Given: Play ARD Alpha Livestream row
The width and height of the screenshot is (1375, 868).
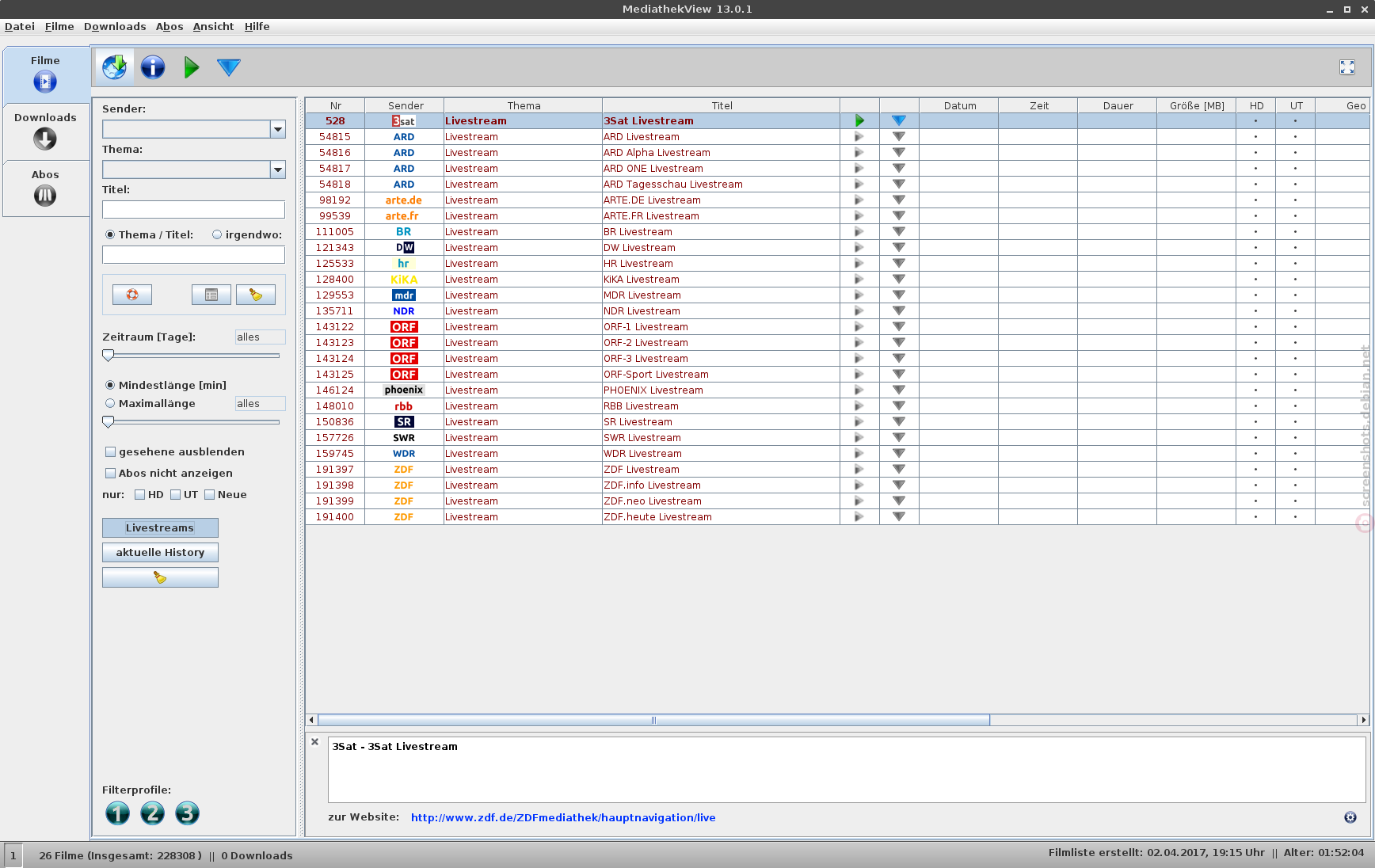Looking at the screenshot, I should tap(859, 153).
